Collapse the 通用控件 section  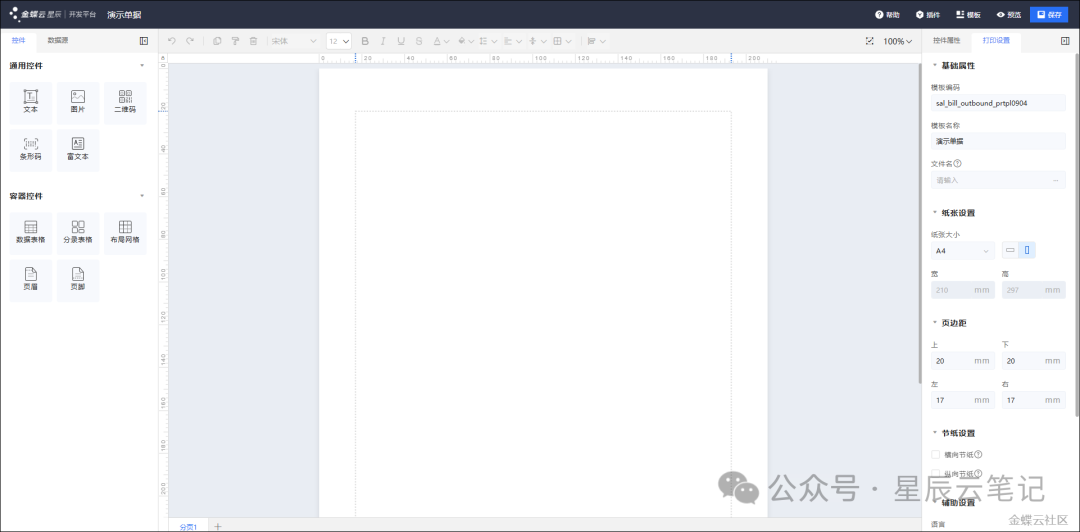141,66
